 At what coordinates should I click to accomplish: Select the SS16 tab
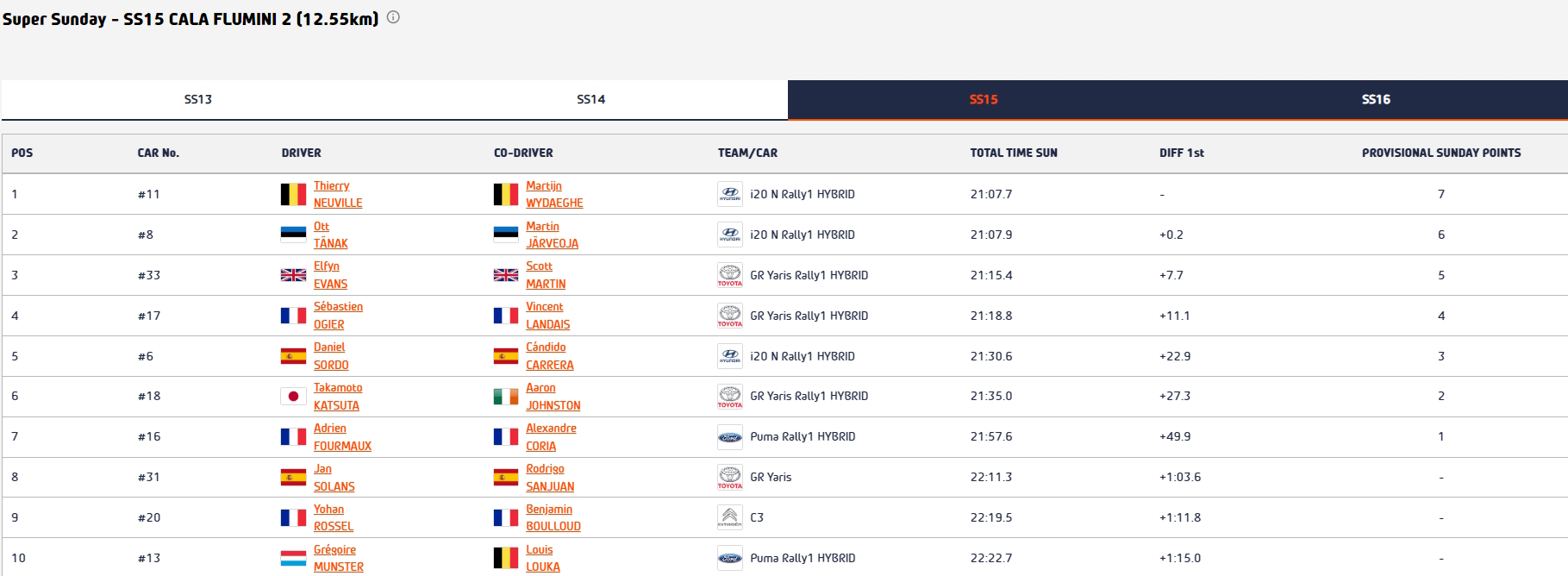pos(1375,99)
